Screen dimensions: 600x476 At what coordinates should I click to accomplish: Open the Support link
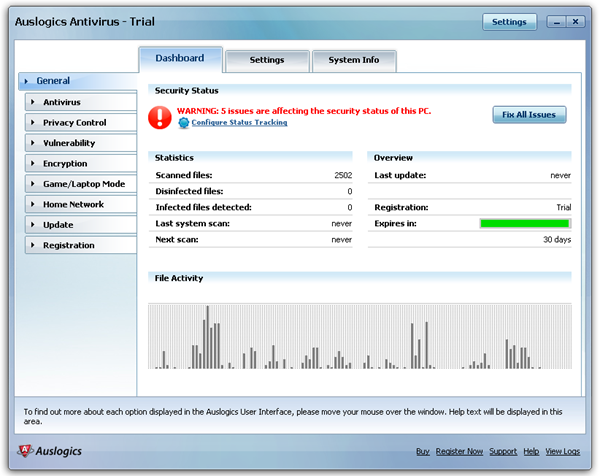(503, 452)
